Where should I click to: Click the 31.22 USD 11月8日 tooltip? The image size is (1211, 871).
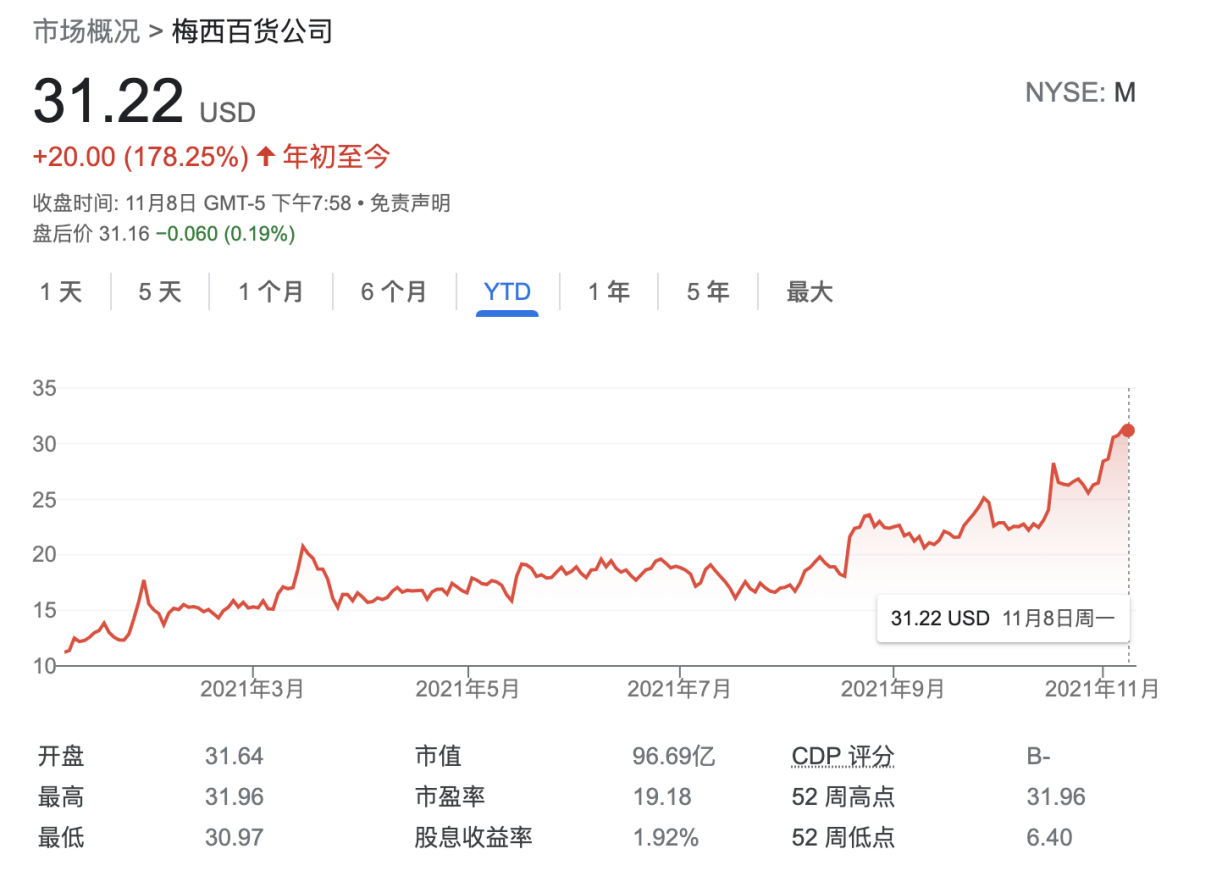[1001, 618]
